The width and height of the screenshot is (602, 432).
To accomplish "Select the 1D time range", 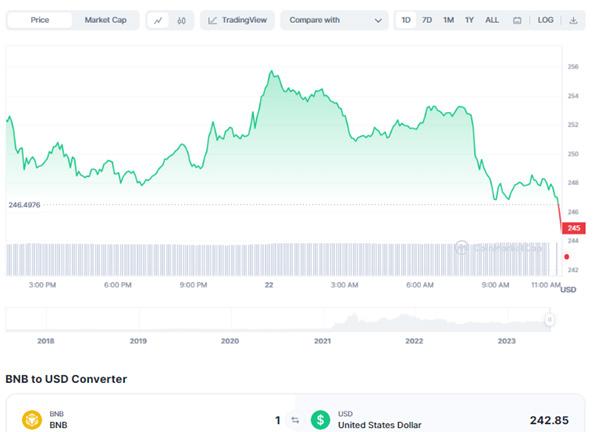I will tap(406, 20).
